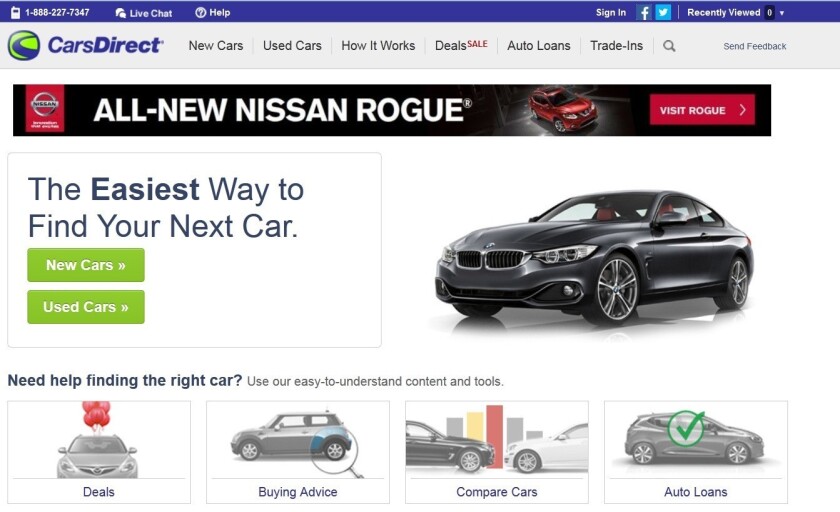Open the New Cars menu item
This screenshot has width=840, height=512.
pyautogui.click(x=216, y=46)
